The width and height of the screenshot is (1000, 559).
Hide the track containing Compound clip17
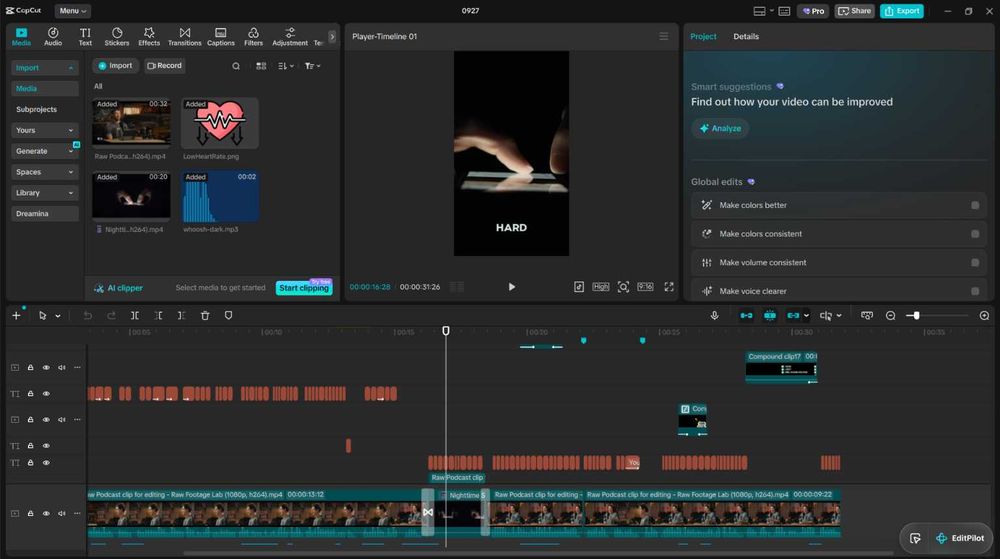point(46,367)
